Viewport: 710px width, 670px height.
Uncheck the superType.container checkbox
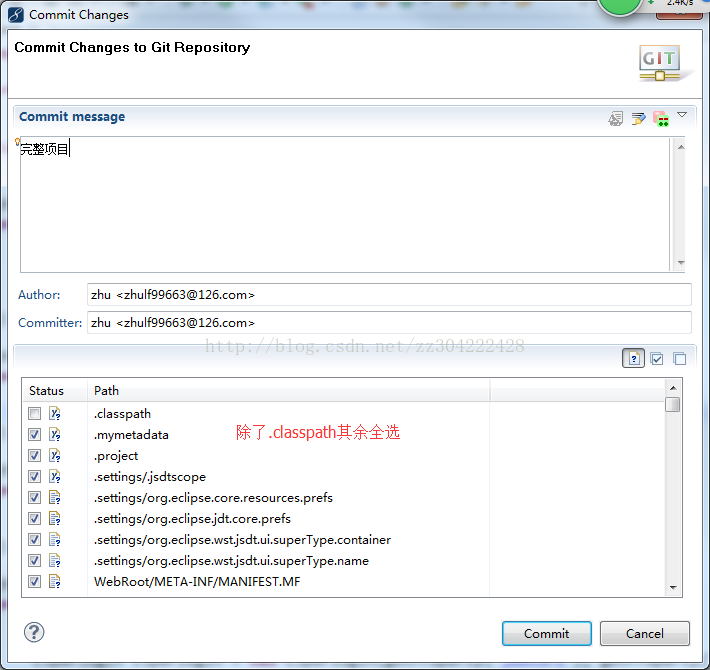point(34,540)
